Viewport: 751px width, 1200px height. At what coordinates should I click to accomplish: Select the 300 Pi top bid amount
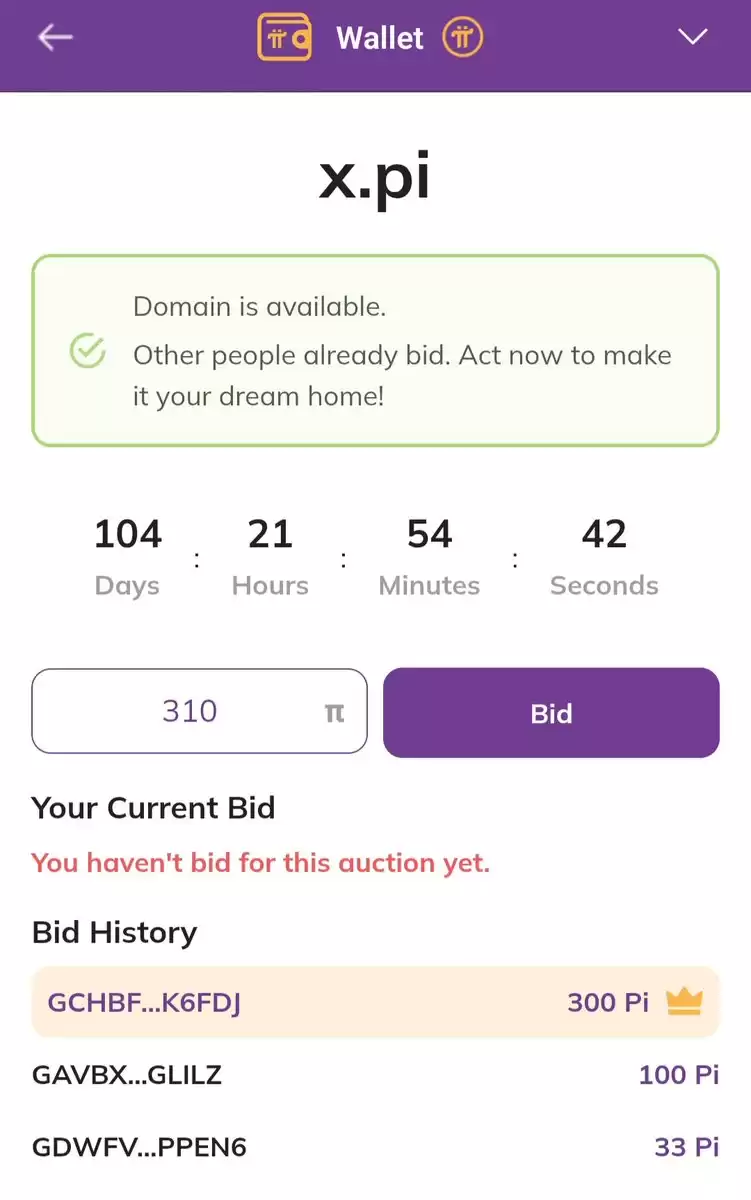point(608,1002)
